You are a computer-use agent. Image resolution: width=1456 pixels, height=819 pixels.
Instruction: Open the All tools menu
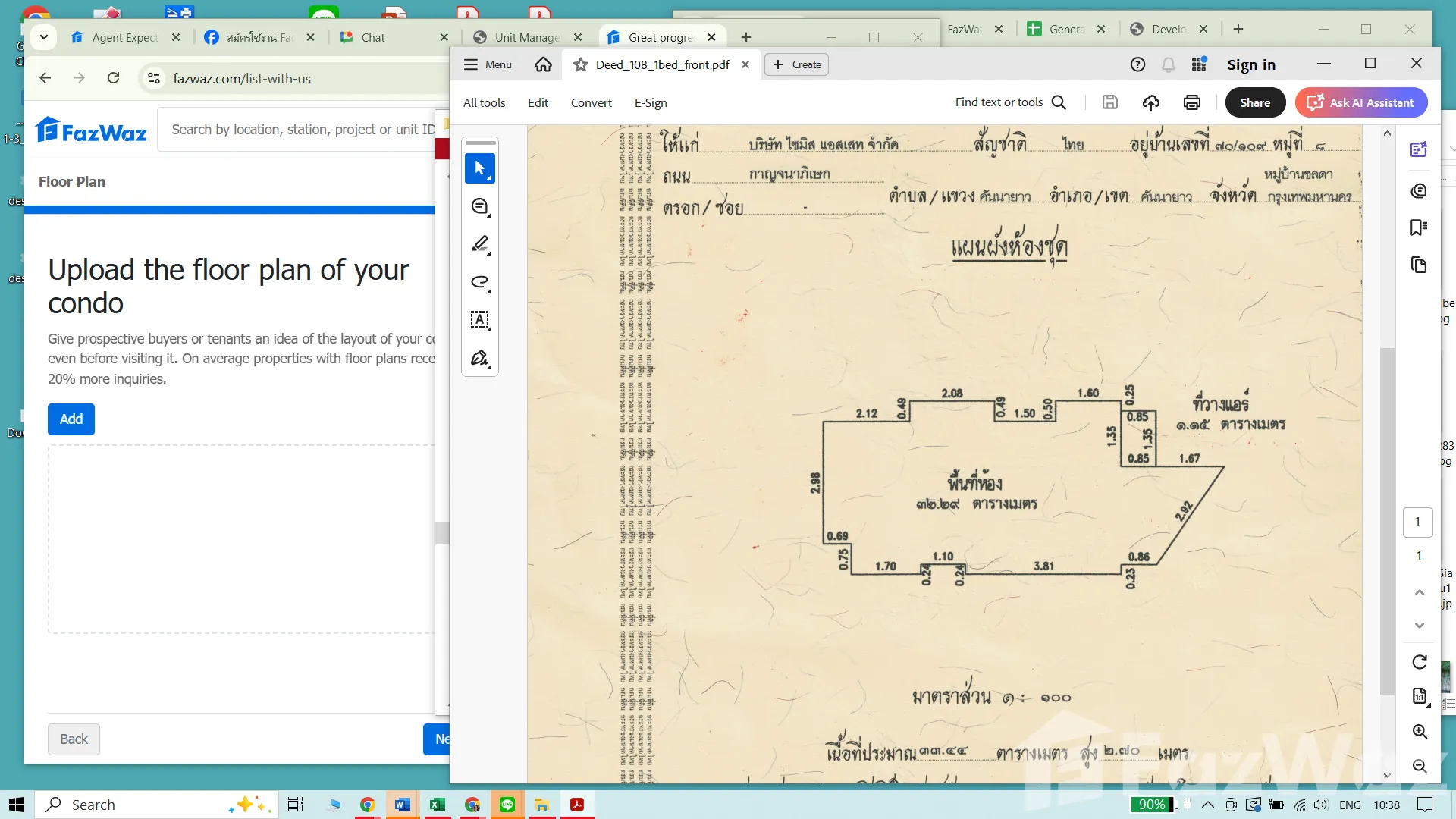(484, 103)
